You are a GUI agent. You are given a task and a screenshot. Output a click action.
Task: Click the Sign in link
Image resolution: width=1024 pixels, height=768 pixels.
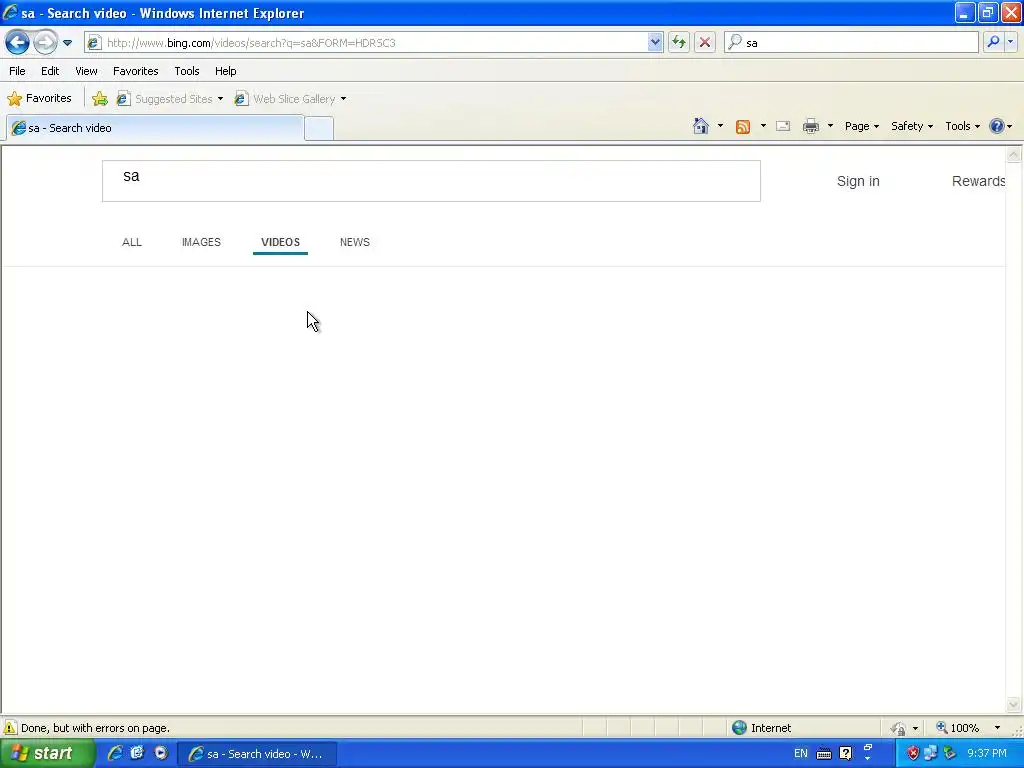pyautogui.click(x=858, y=182)
